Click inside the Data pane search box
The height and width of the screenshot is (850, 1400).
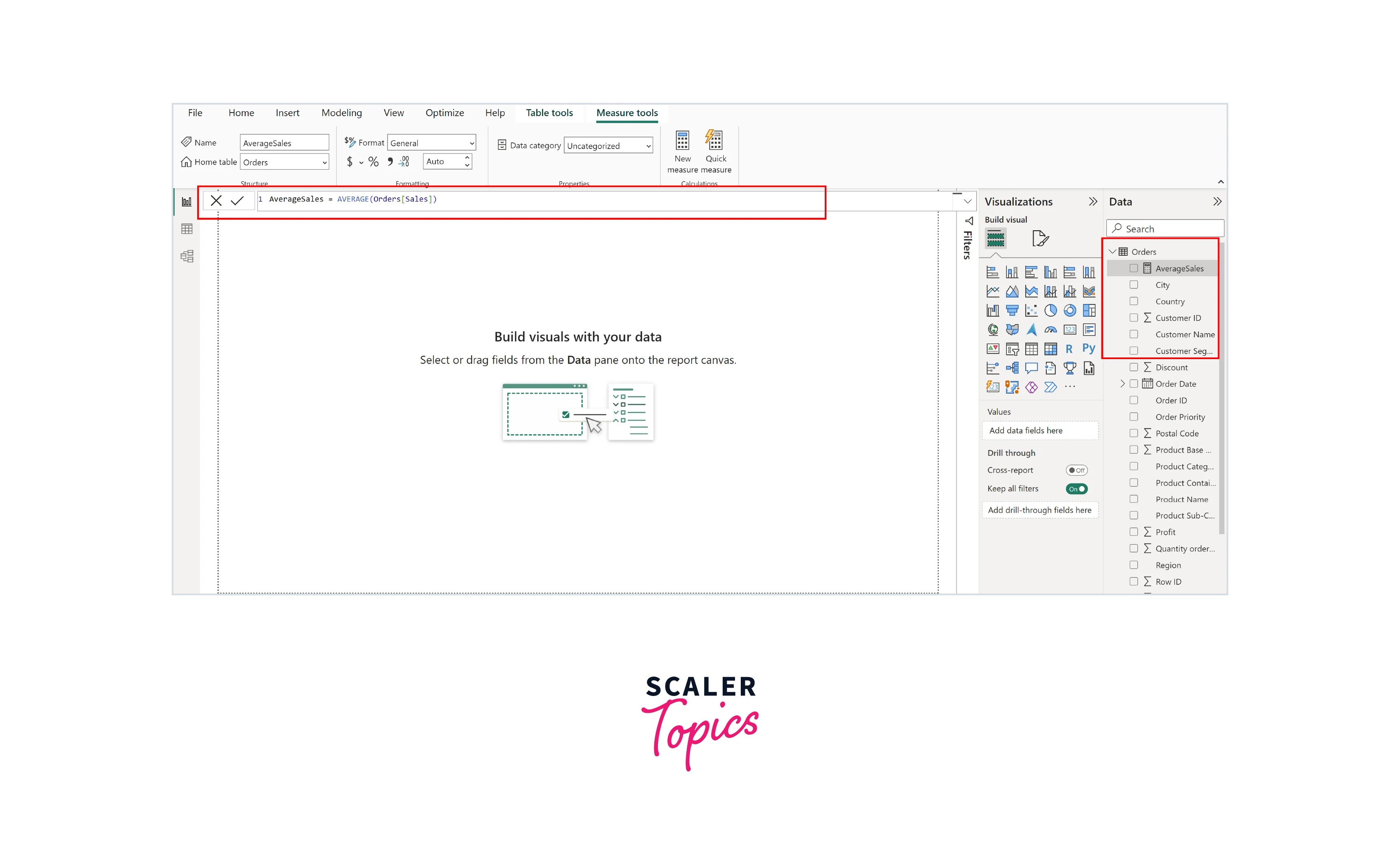[1165, 228]
